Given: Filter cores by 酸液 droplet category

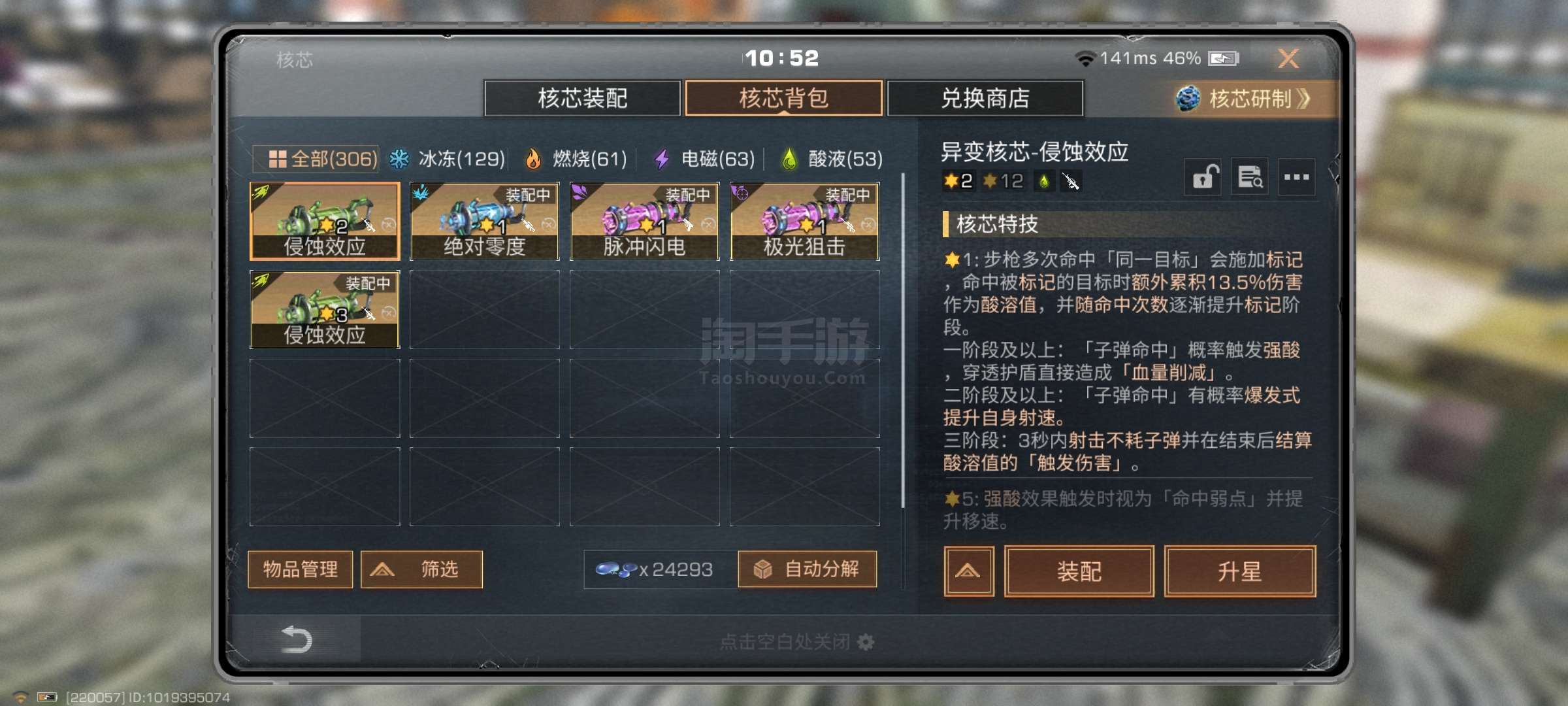Looking at the screenshot, I should point(832,159).
